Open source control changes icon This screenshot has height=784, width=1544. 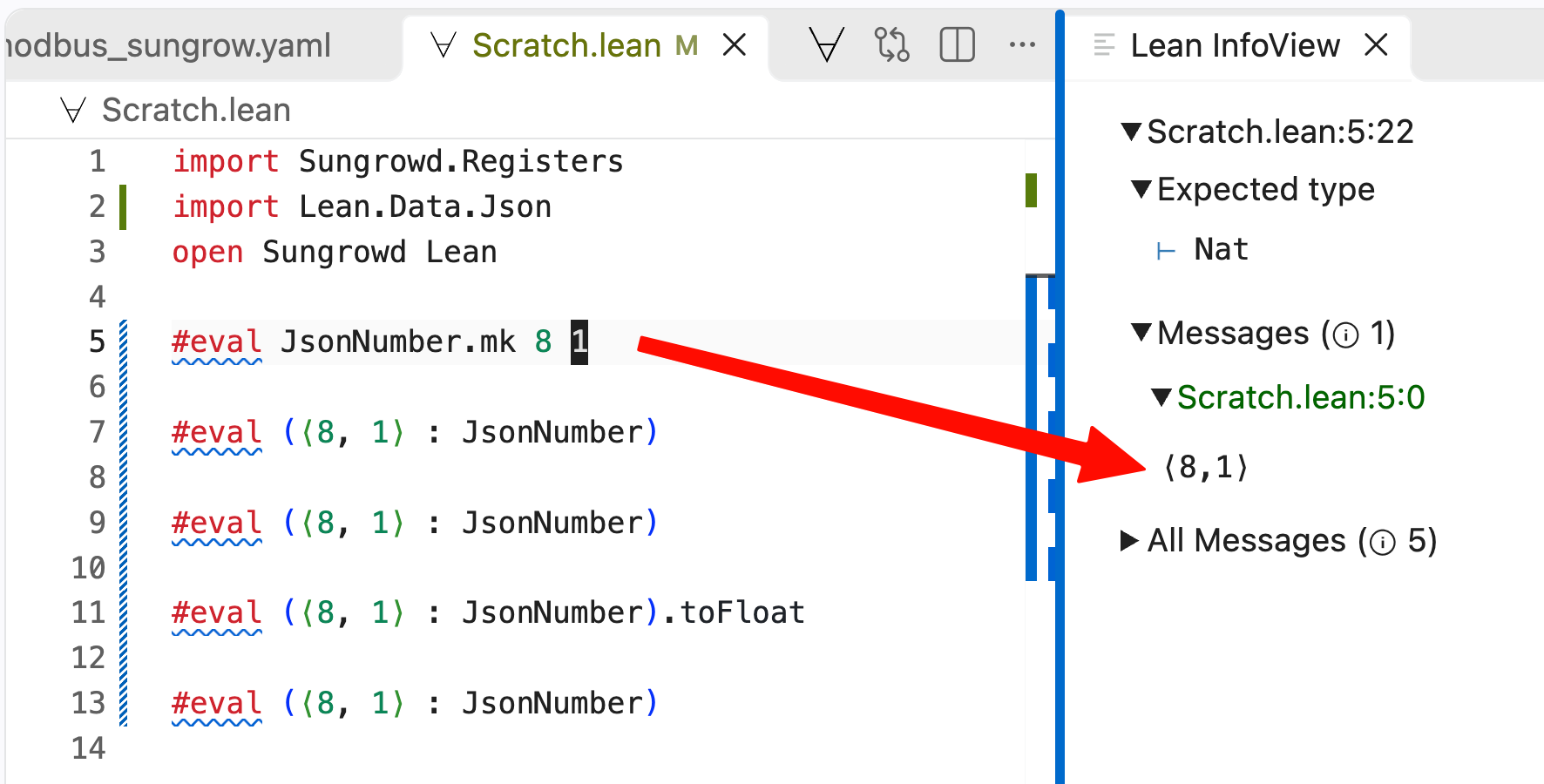coord(891,44)
